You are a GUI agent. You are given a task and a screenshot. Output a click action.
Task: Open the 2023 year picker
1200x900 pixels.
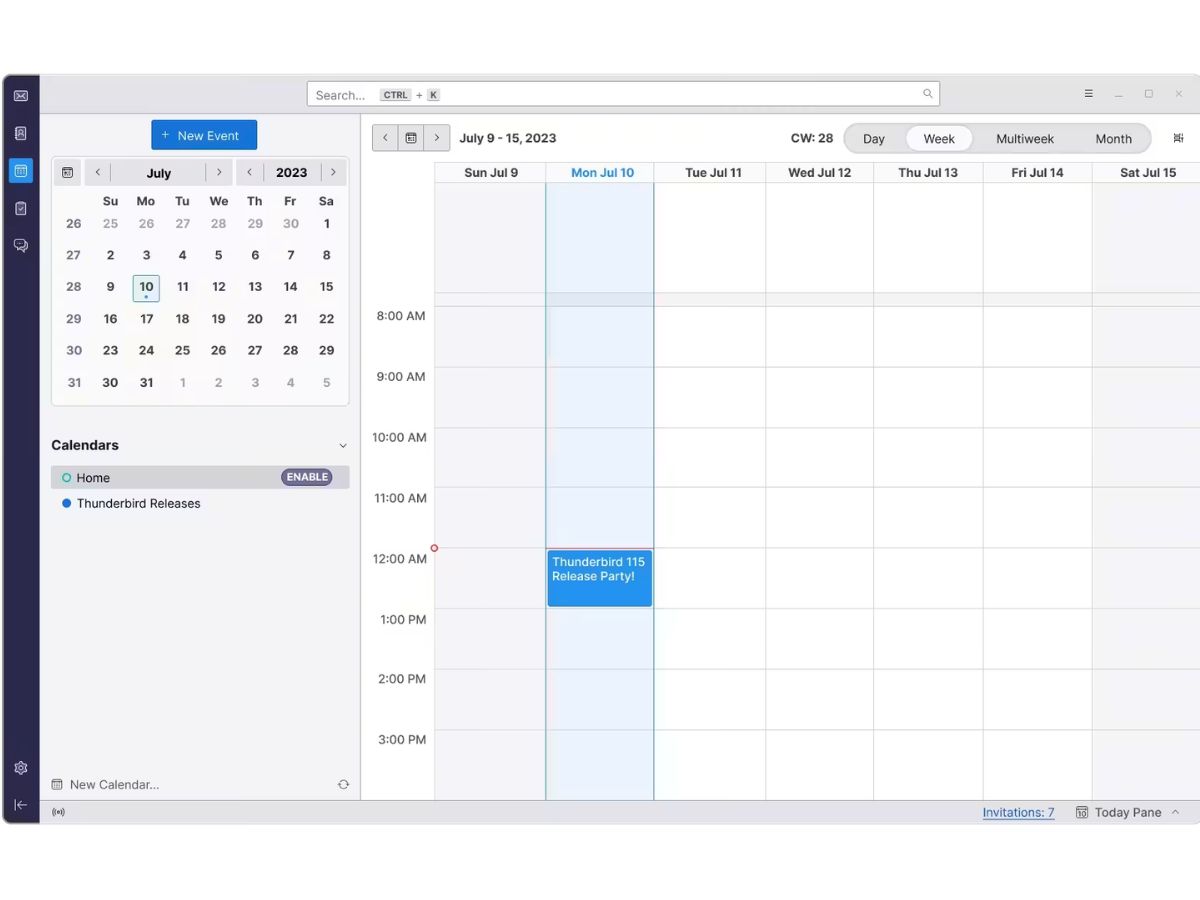292,173
